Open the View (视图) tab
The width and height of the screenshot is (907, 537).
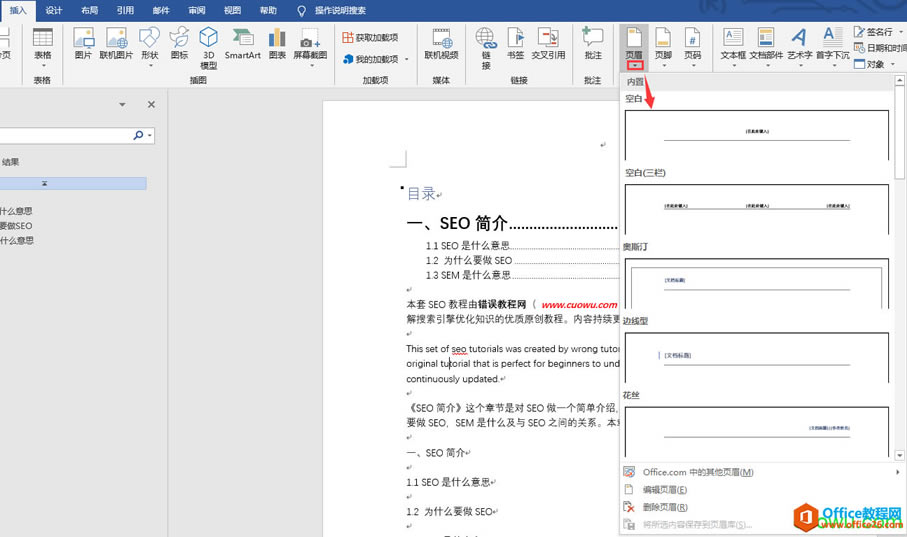[x=233, y=10]
